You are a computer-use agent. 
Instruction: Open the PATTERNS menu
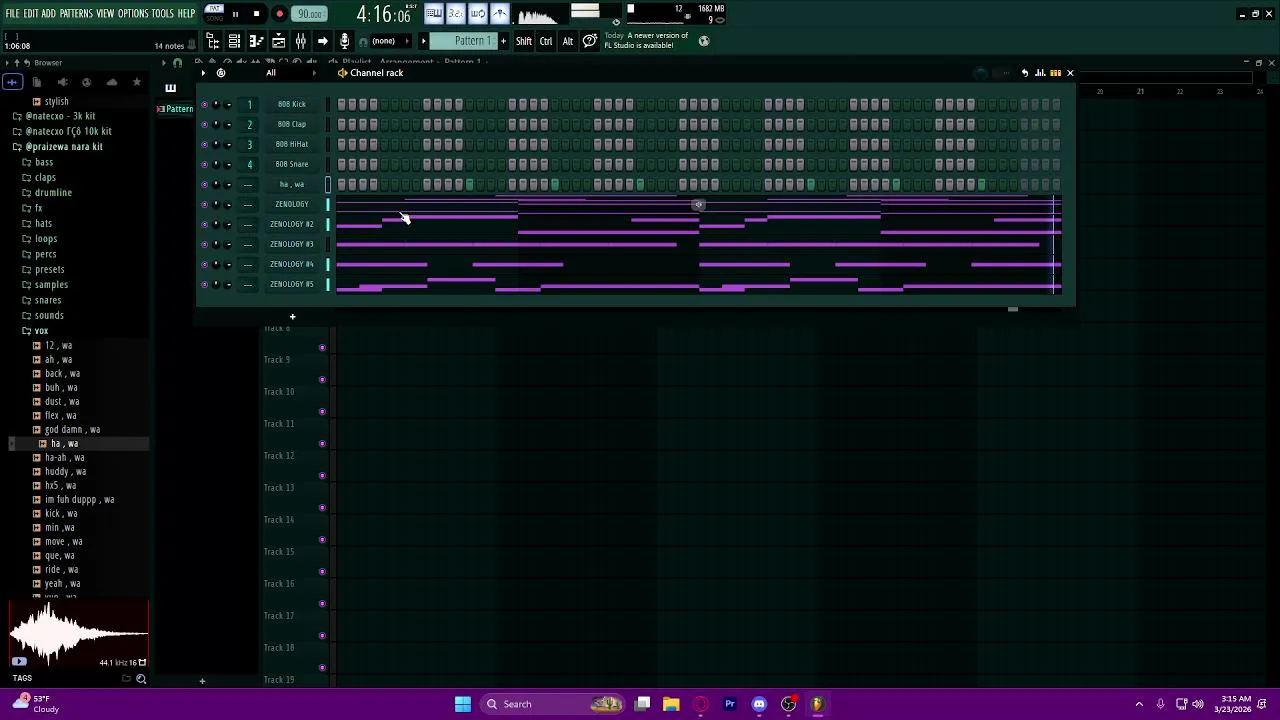(76, 14)
